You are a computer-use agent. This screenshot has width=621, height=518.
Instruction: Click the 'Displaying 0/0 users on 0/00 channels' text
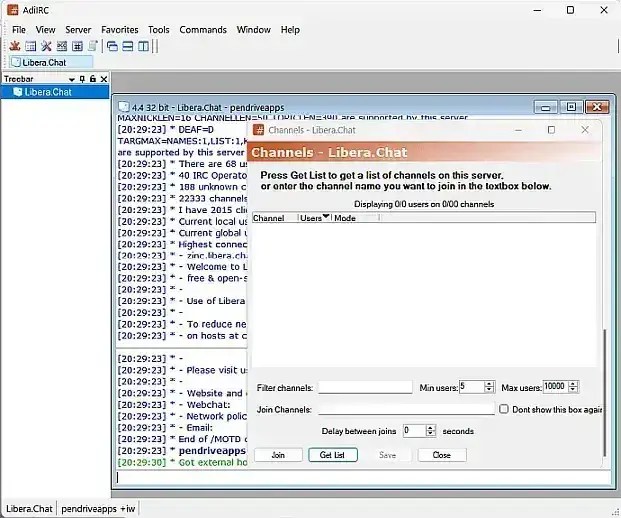[424, 204]
